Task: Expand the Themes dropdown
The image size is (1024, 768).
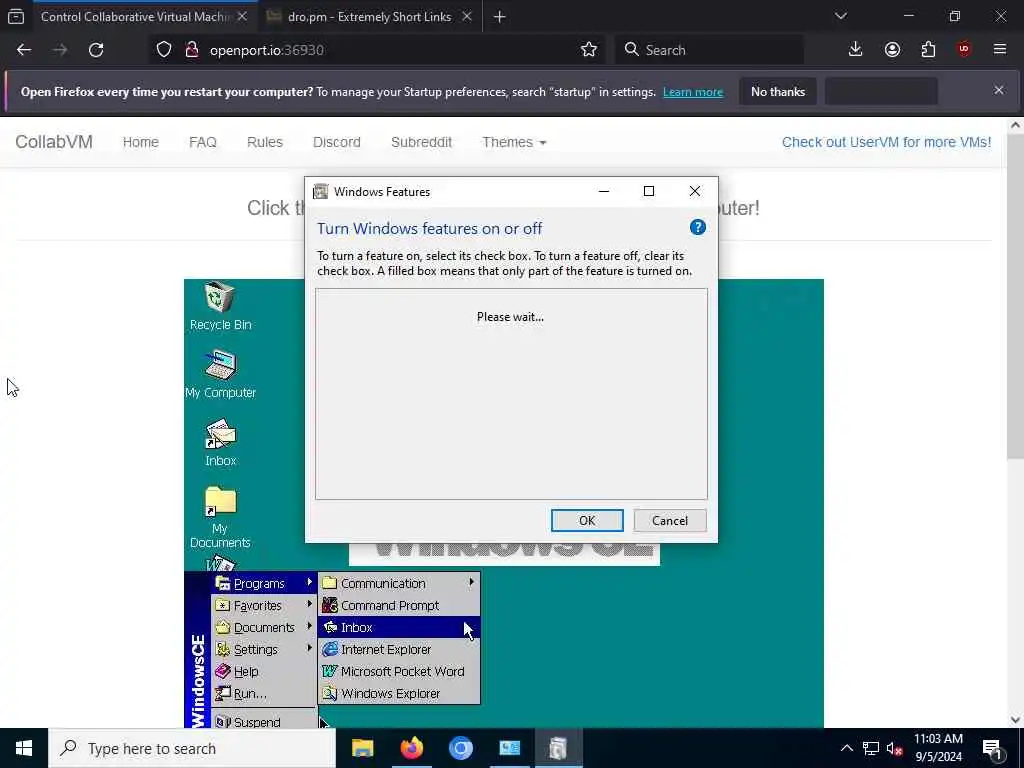Action: [x=514, y=142]
